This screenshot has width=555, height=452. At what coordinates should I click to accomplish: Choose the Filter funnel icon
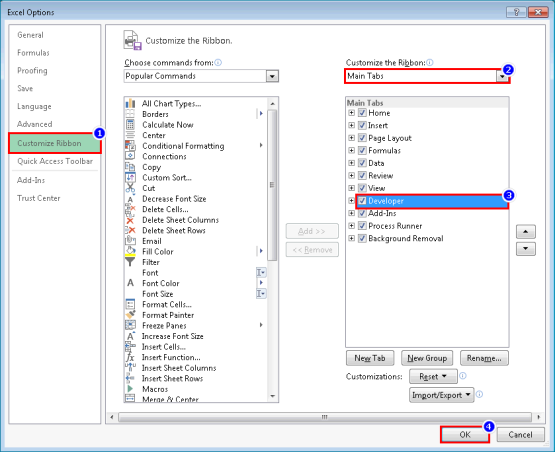tap(130, 262)
